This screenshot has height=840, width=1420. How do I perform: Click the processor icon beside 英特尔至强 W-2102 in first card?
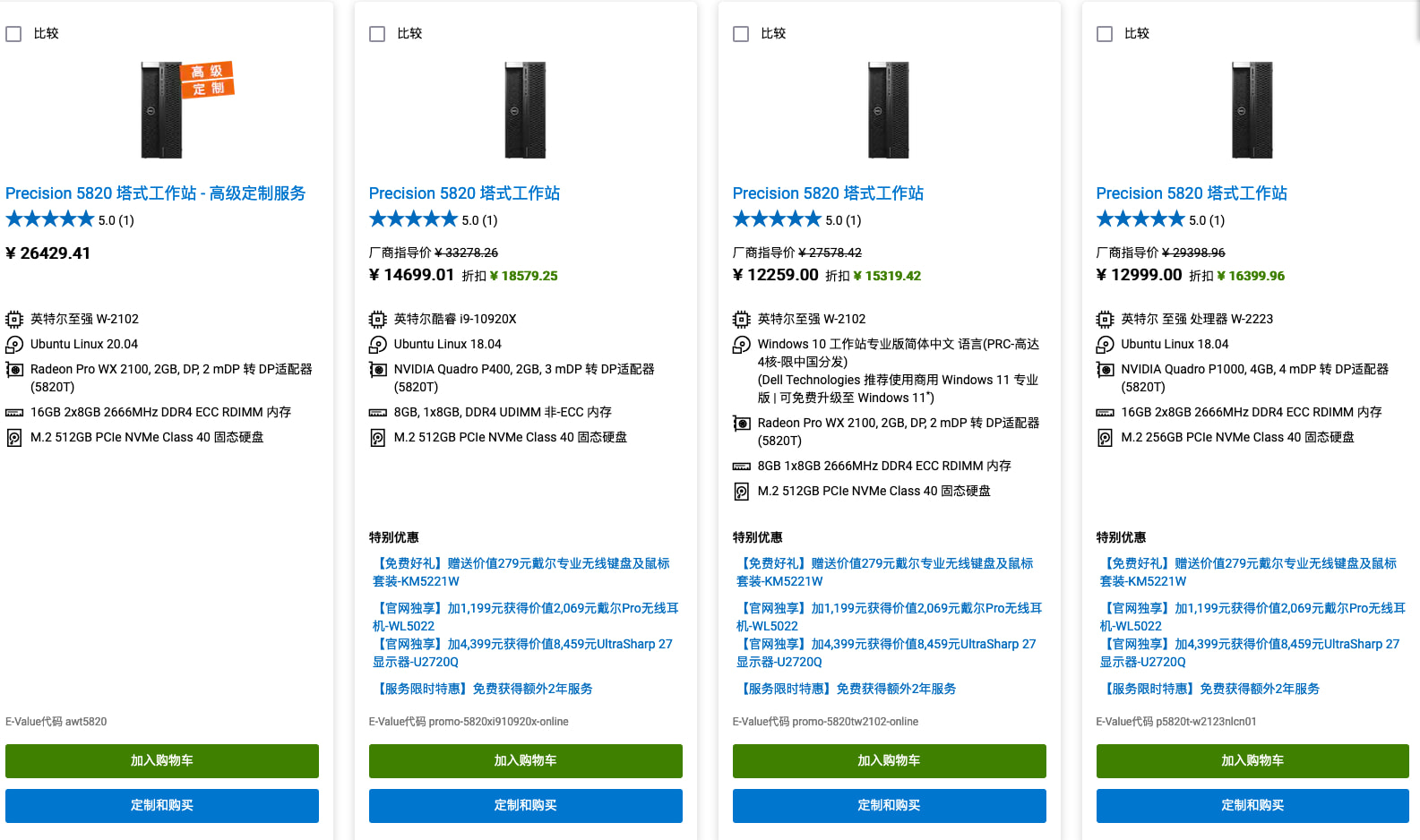point(14,319)
